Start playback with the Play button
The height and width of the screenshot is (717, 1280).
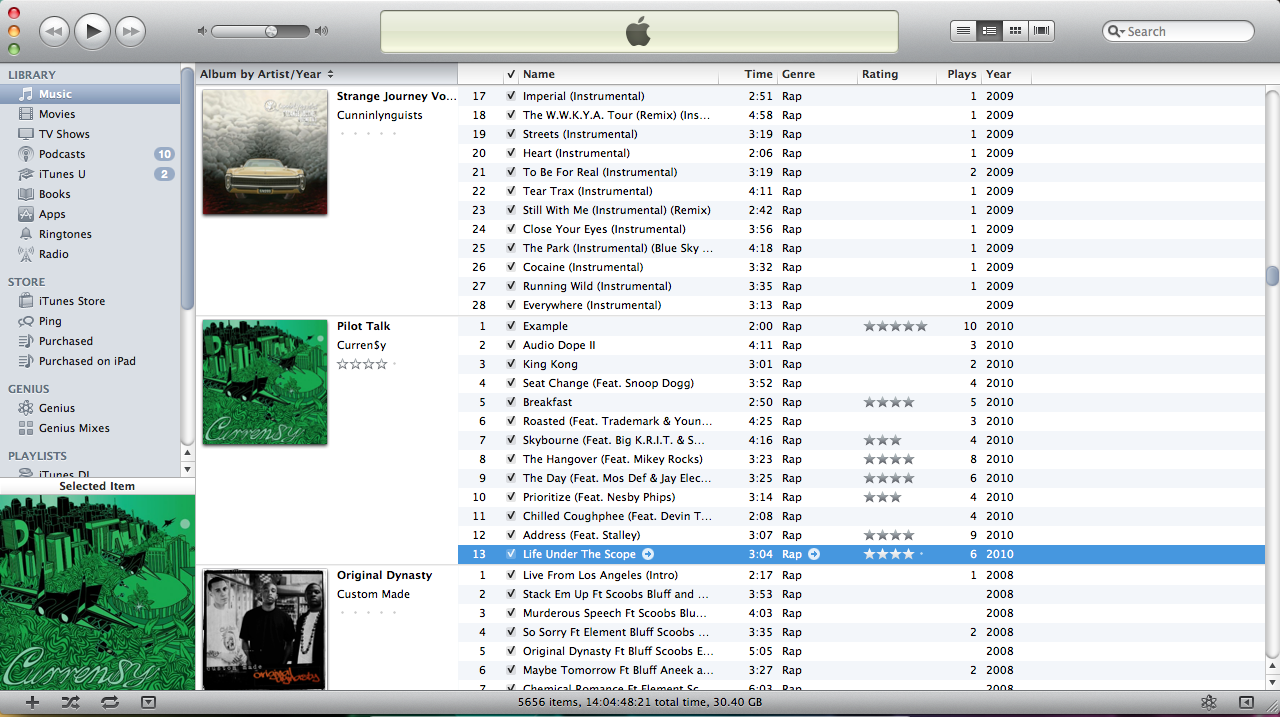tap(92, 31)
